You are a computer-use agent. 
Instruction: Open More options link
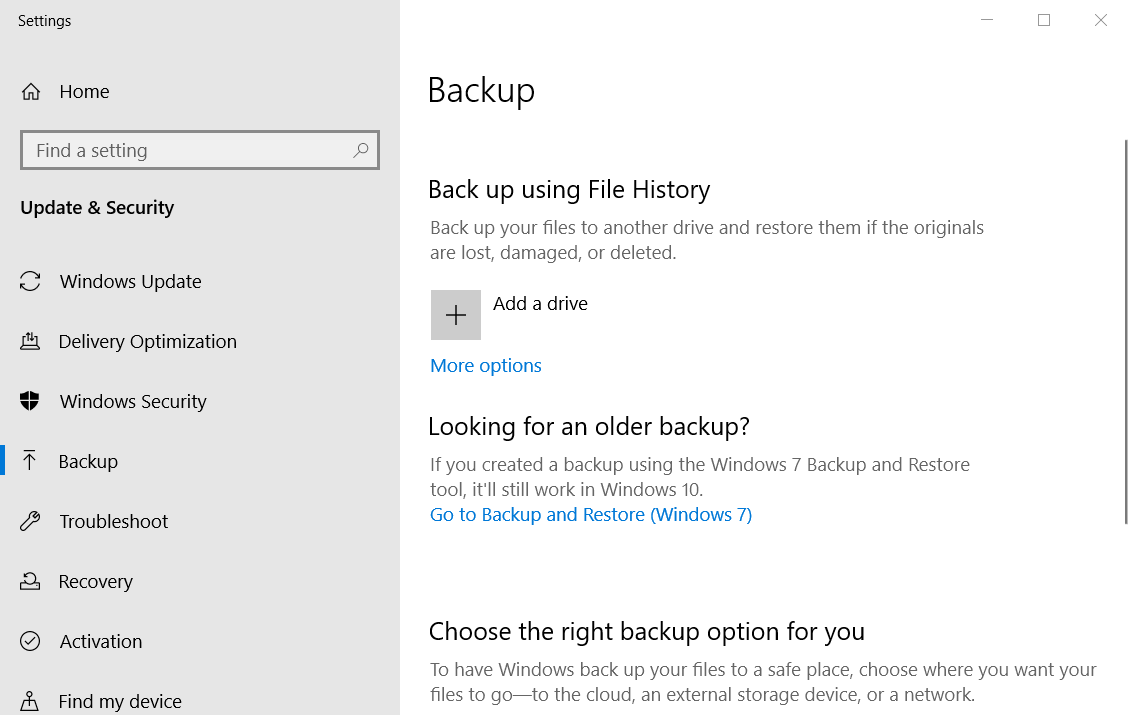486,366
